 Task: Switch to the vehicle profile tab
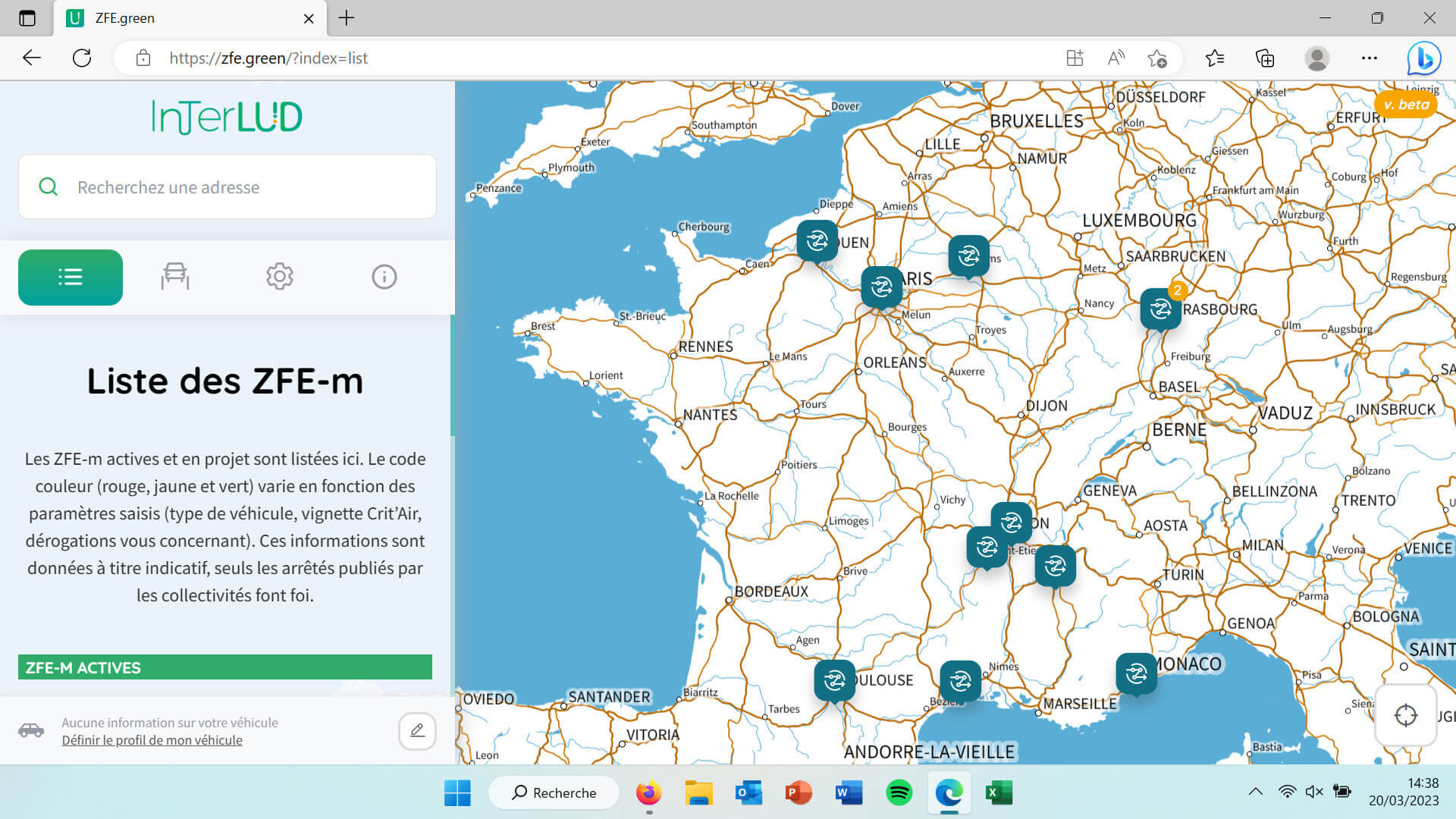(x=175, y=277)
